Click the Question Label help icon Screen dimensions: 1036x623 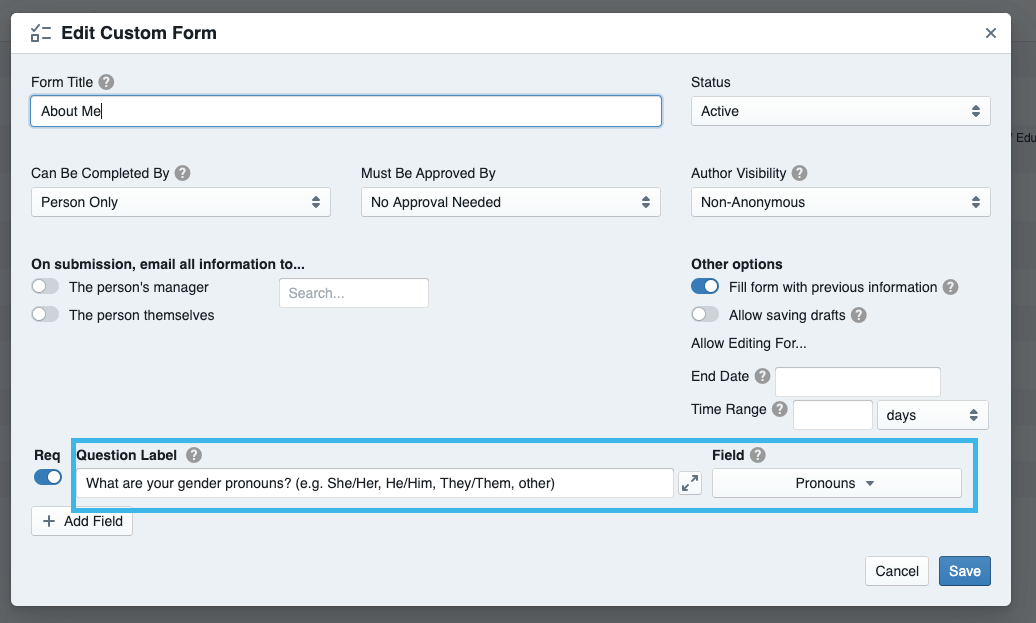tap(194, 455)
